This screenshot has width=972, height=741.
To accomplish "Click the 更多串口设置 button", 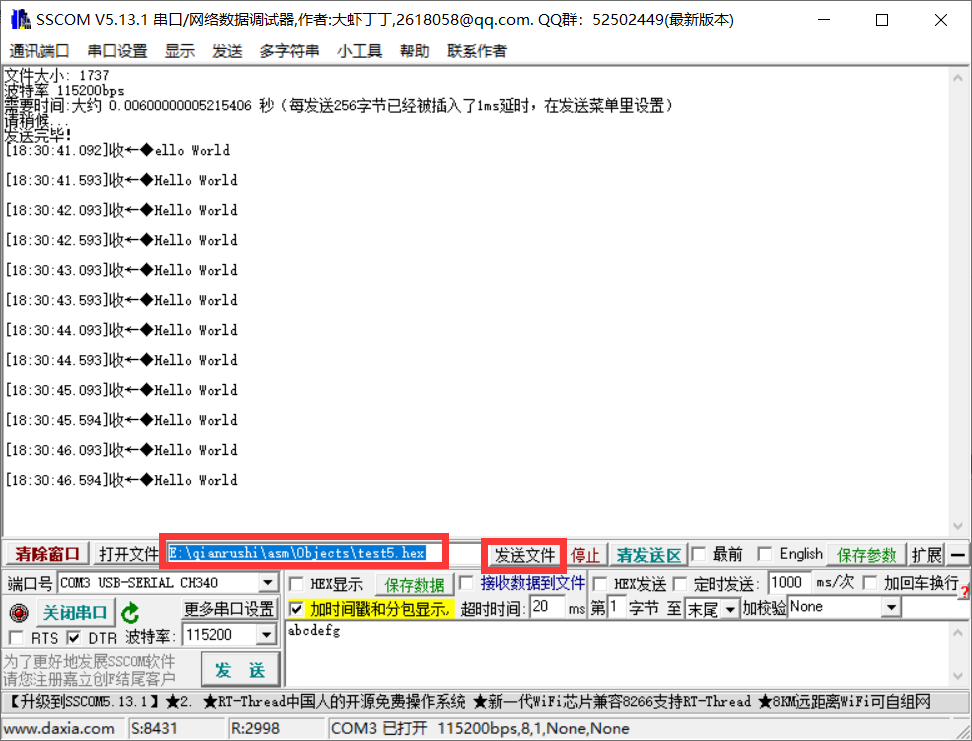I will (x=229, y=609).
